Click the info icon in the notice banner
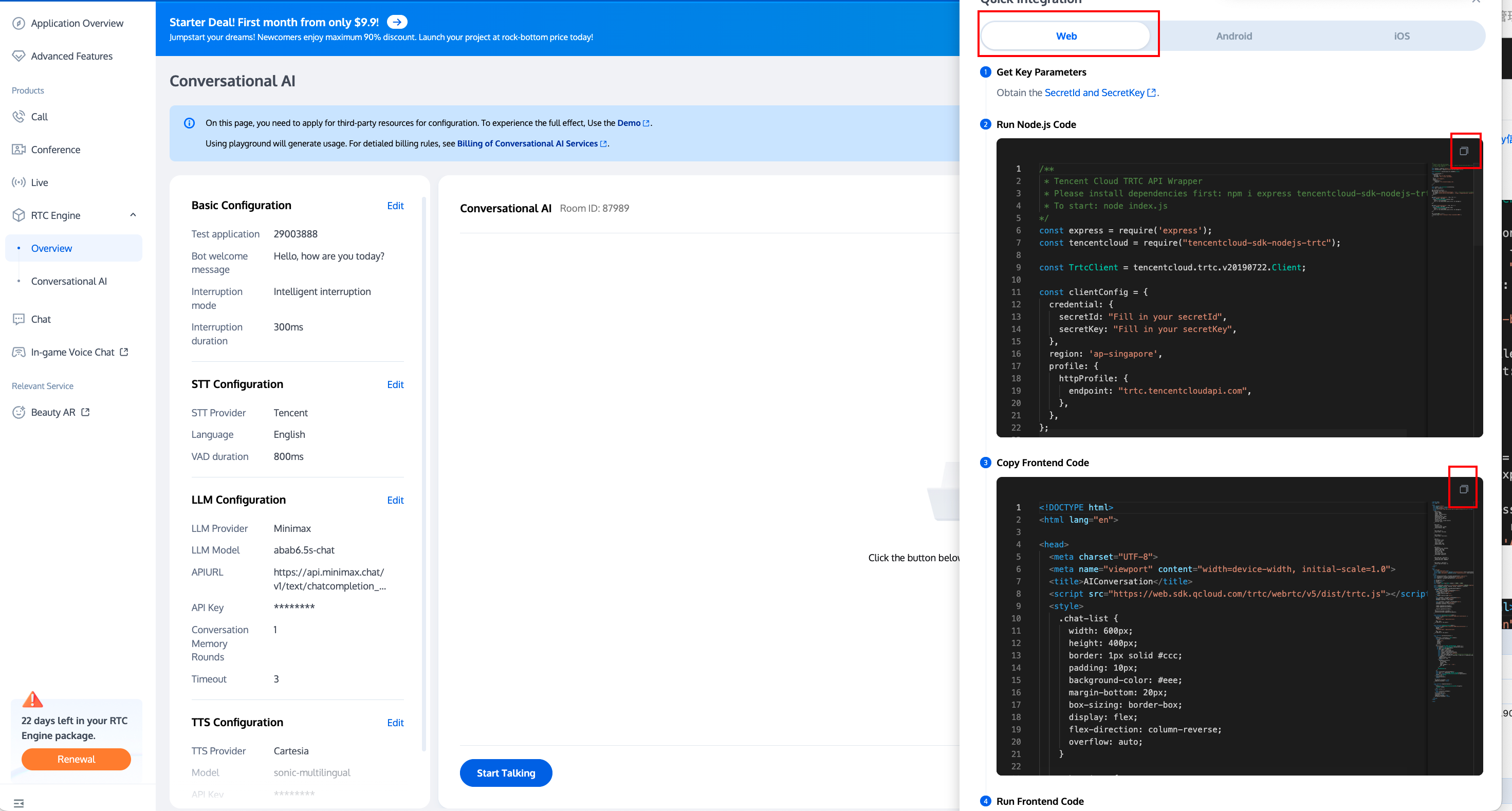The height and width of the screenshot is (811, 1512). click(x=189, y=123)
